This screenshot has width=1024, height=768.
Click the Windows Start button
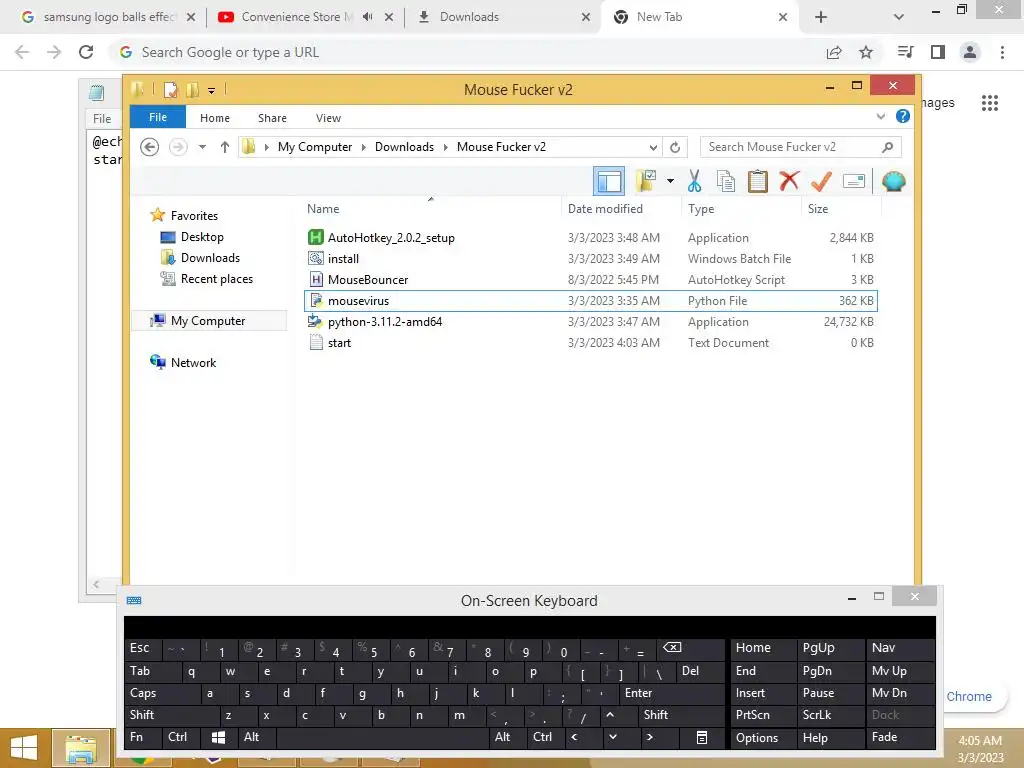[x=24, y=748]
